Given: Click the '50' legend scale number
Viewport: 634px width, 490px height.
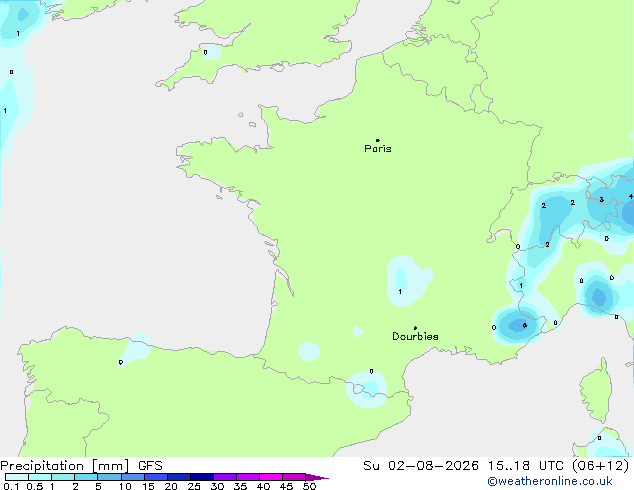Looking at the screenshot, I should pos(309,486).
